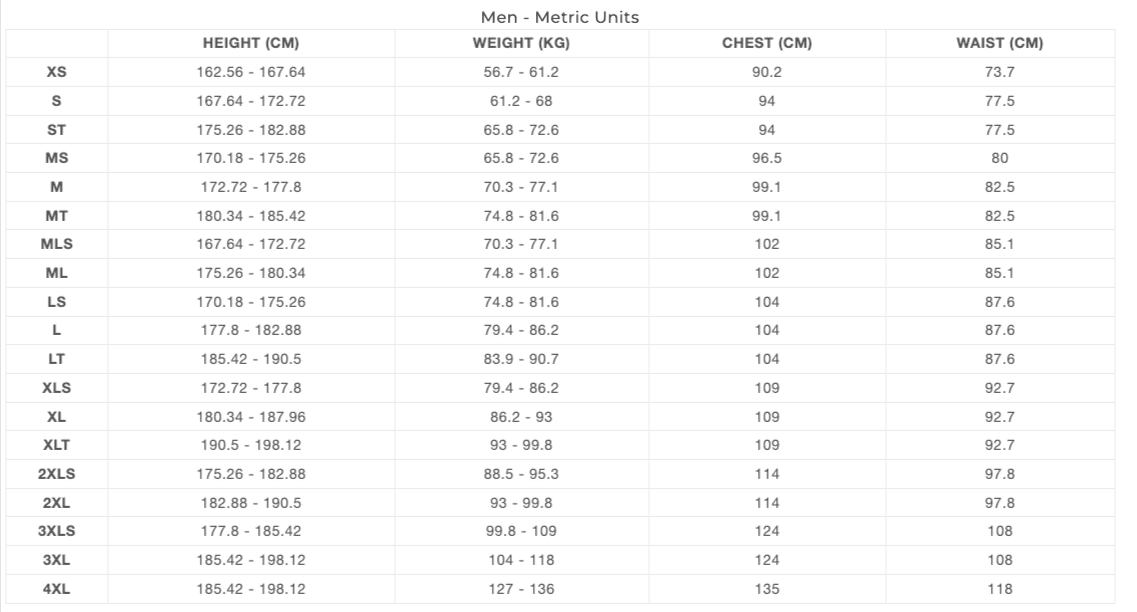Image resolution: width=1137 pixels, height=612 pixels.
Task: Click weight cell 88.5 - 95.3
Action: (x=521, y=474)
